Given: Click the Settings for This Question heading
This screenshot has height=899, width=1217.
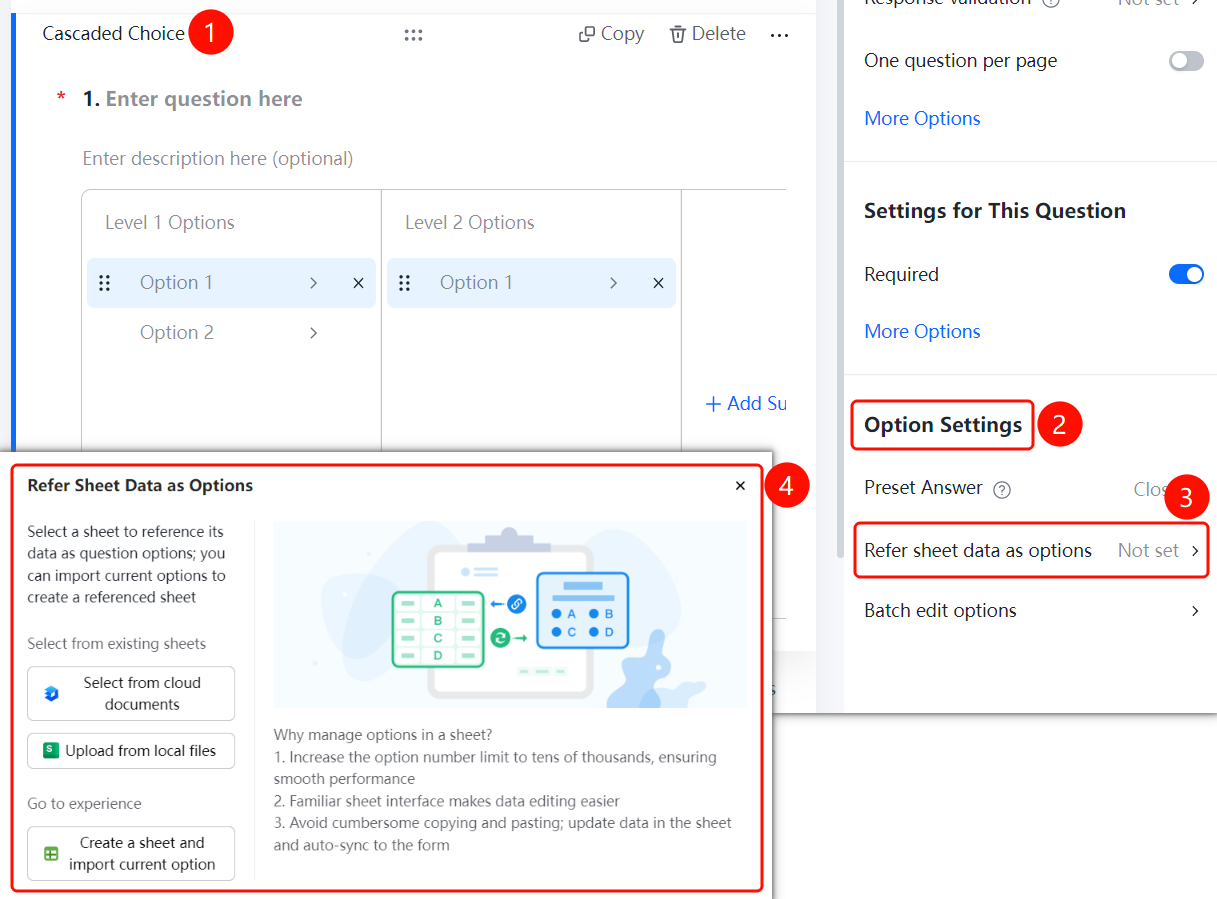Looking at the screenshot, I should pos(995,211).
